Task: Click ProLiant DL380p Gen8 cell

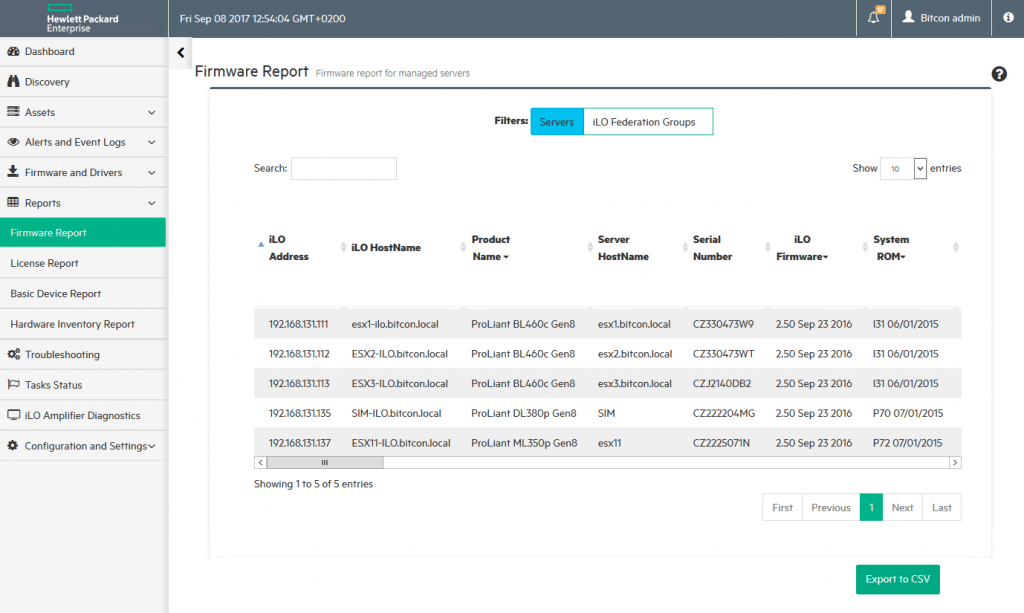Action: (x=524, y=413)
